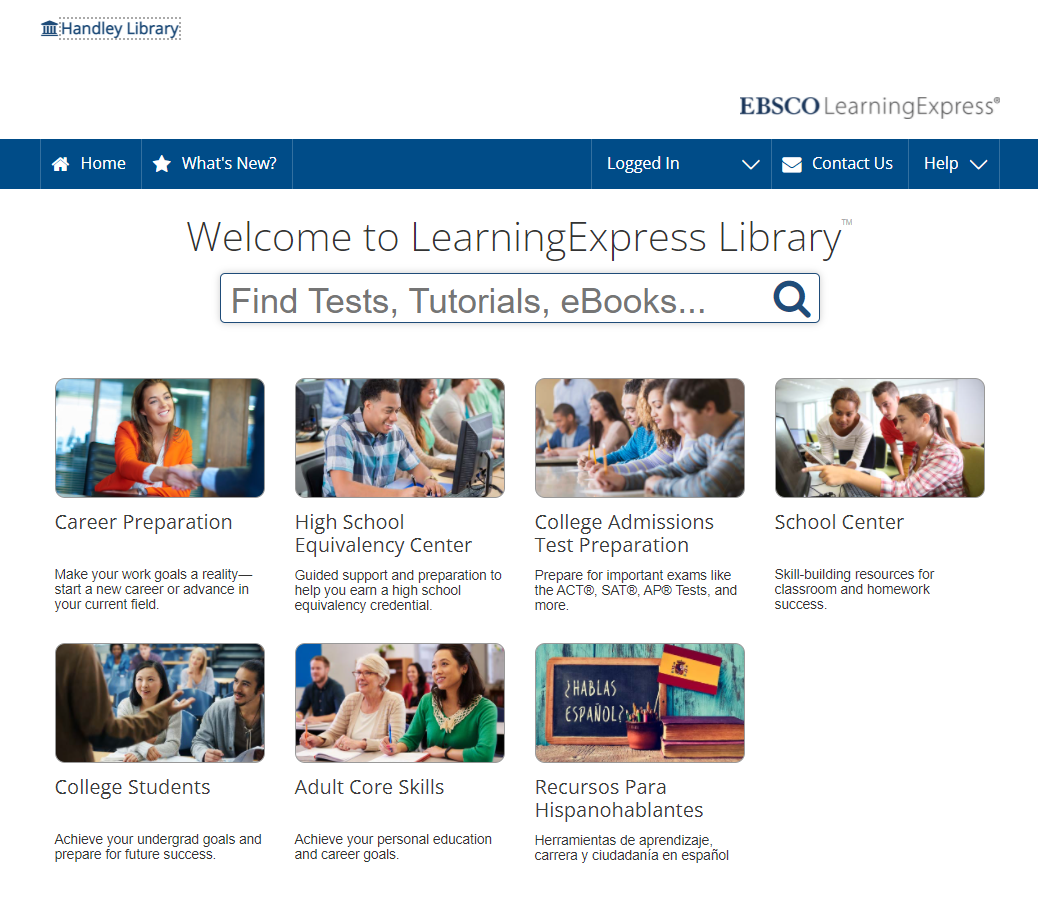Click the Home house icon
1038x911 pixels.
[62, 163]
